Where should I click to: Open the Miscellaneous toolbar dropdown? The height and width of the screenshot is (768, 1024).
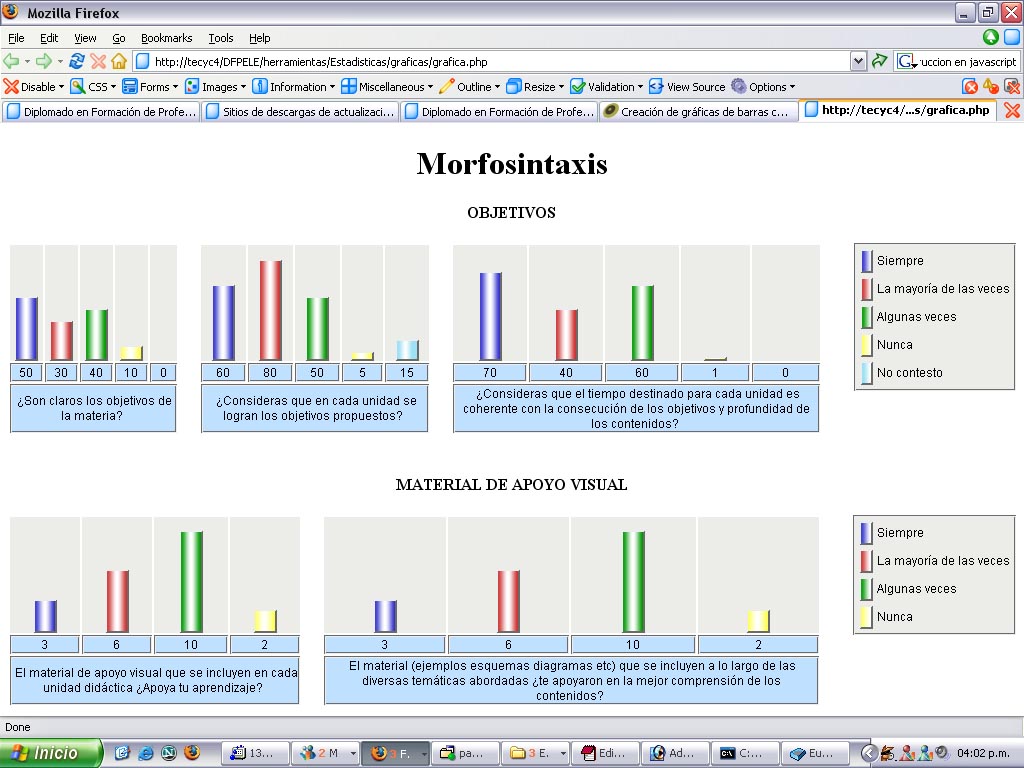click(x=388, y=87)
